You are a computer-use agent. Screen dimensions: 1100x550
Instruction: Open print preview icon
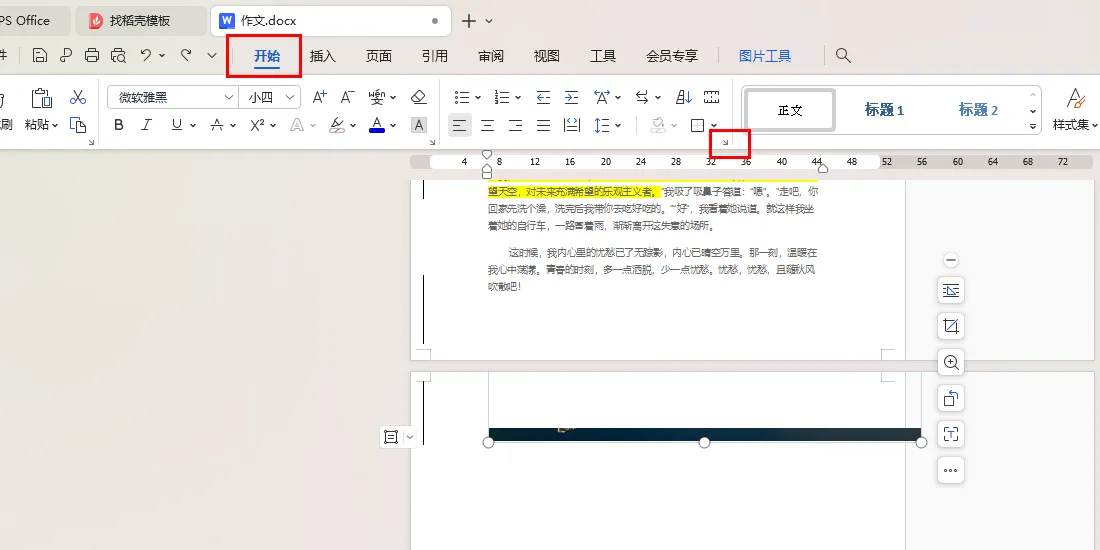pos(119,55)
